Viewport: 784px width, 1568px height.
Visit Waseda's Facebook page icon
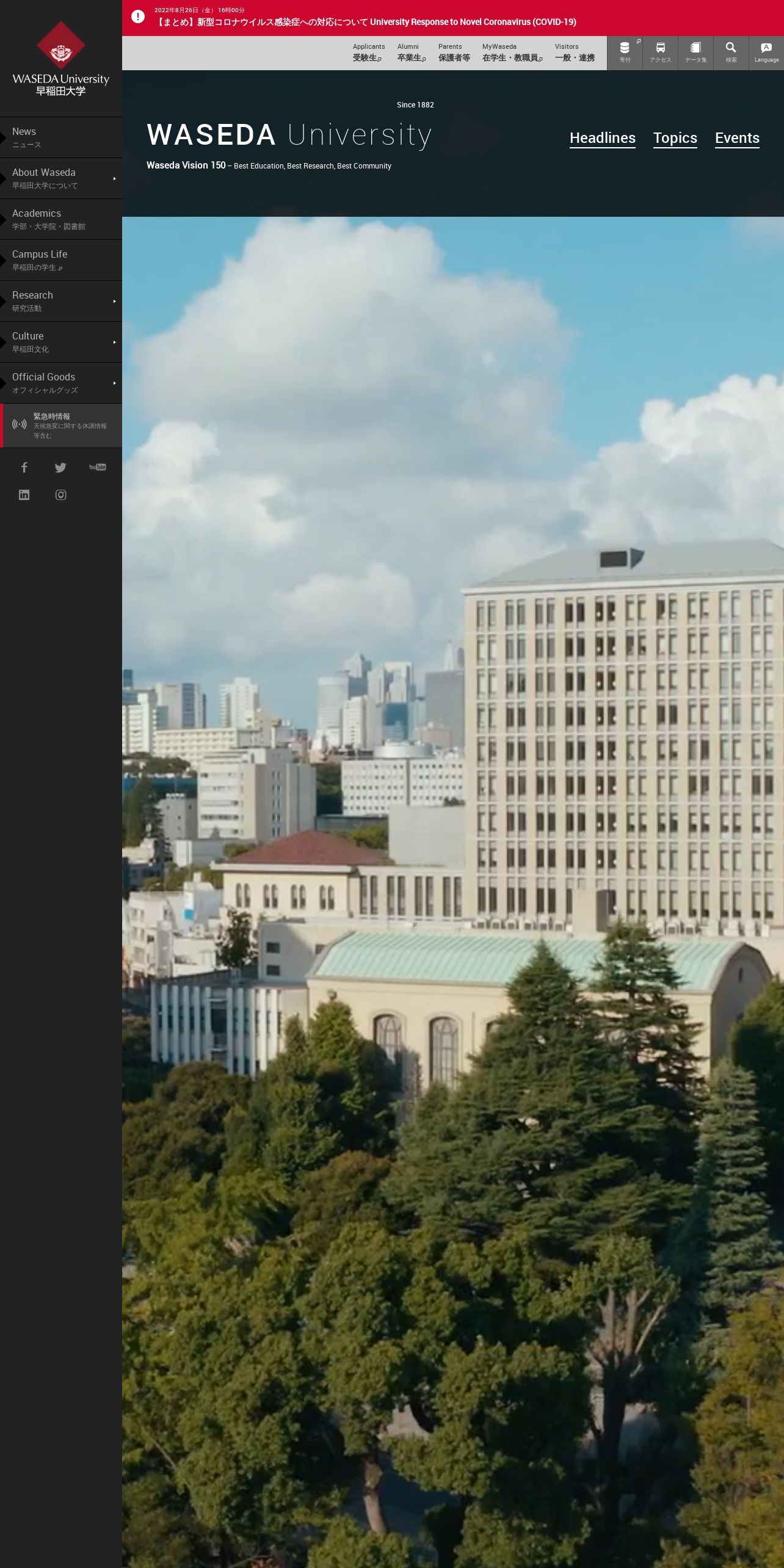pos(24,467)
